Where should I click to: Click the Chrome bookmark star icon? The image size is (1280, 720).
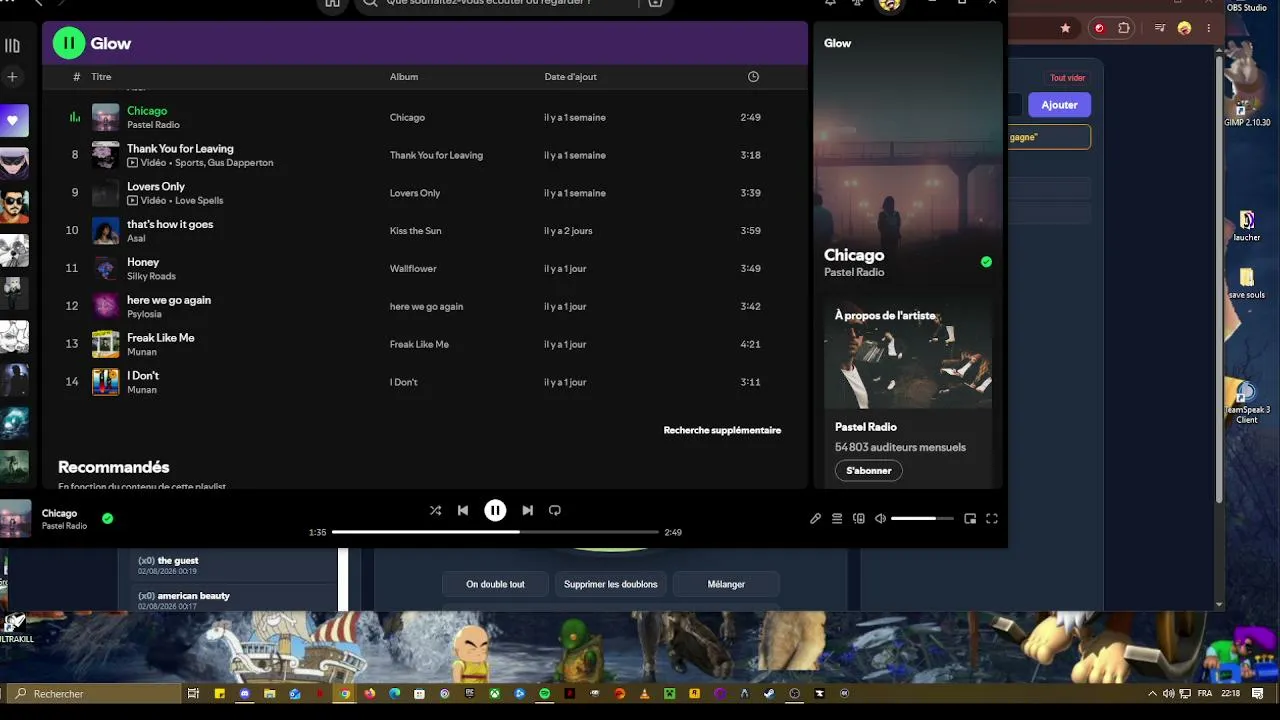(1066, 28)
